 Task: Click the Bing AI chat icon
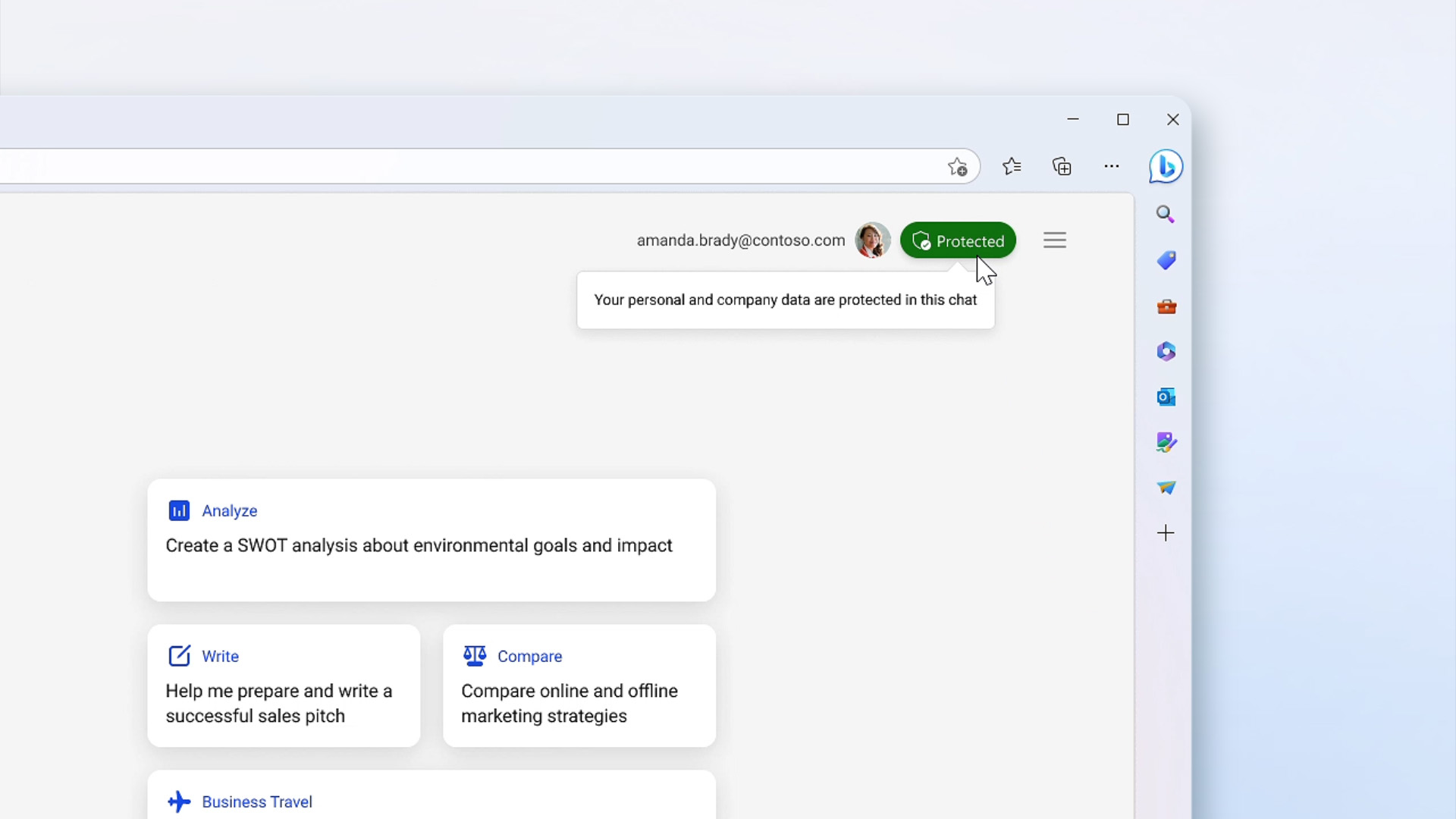(x=1164, y=166)
